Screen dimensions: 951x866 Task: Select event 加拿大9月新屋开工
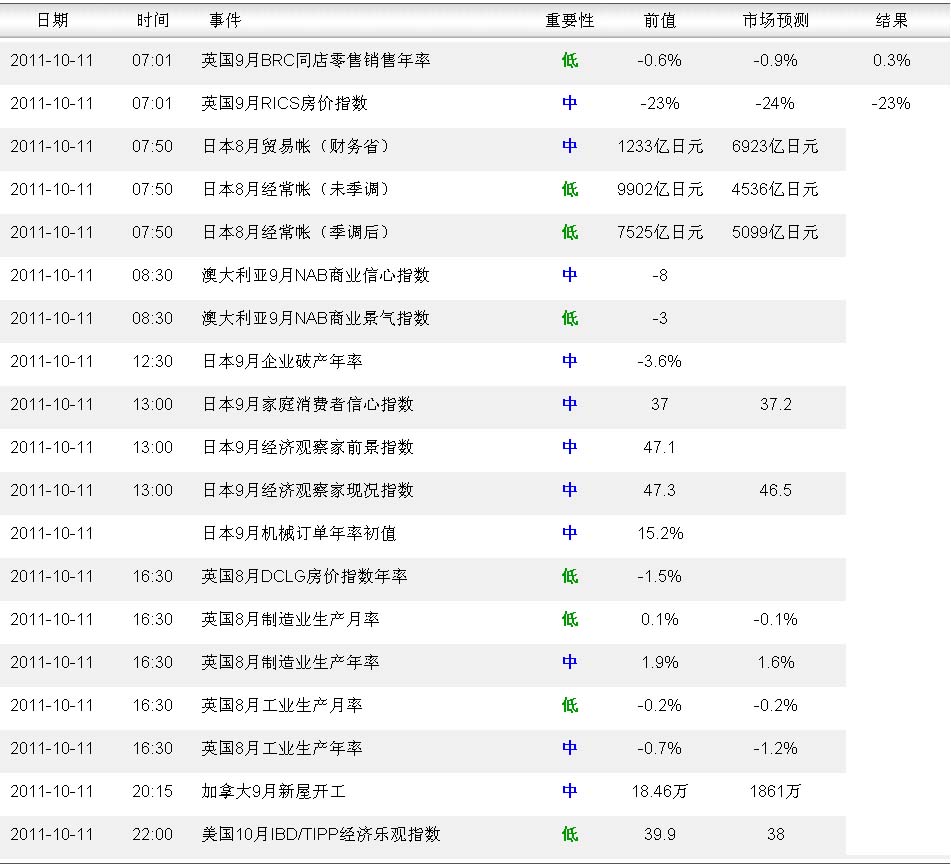pyautogui.click(x=274, y=792)
